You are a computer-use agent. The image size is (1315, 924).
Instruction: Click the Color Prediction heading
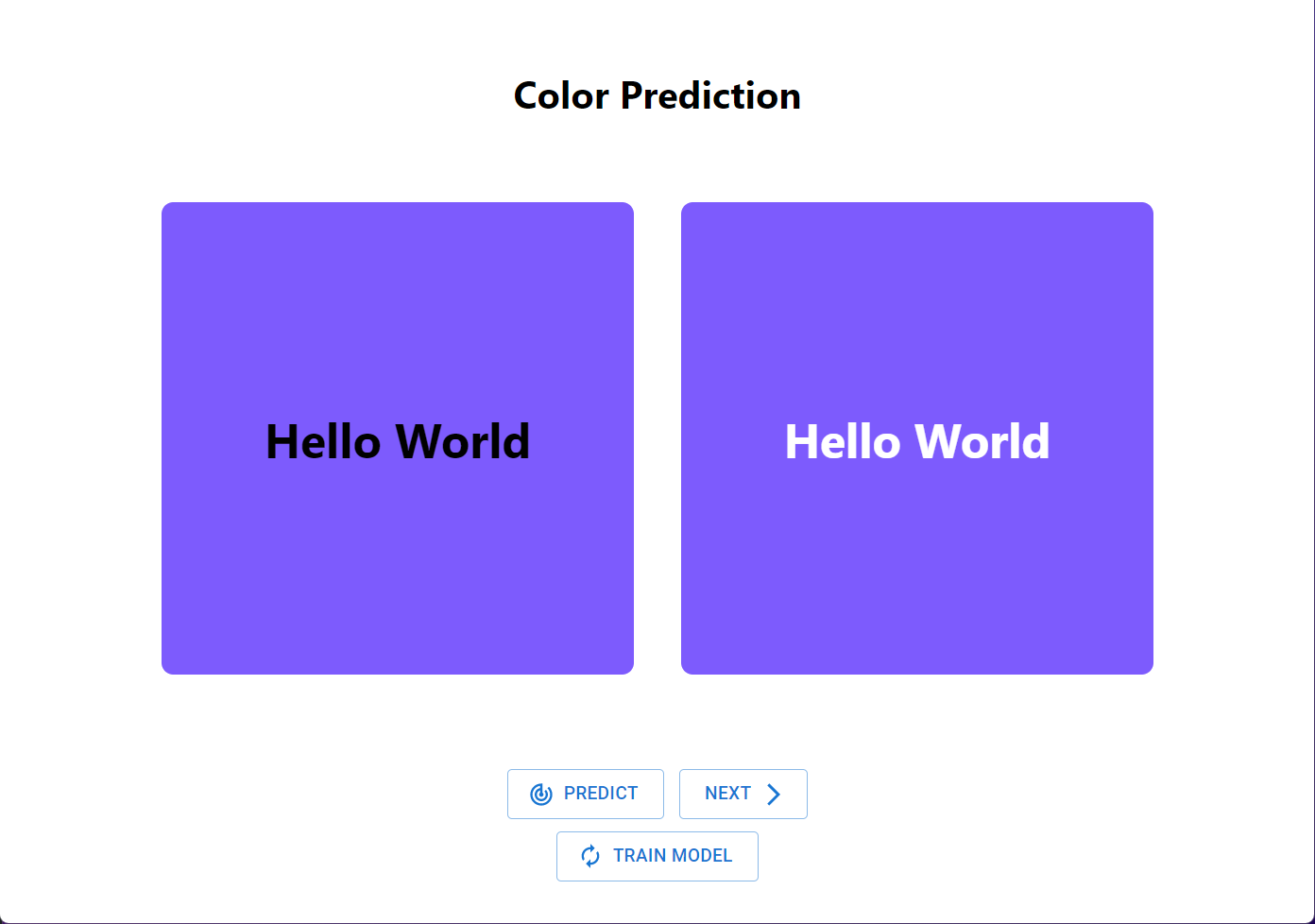click(x=657, y=95)
